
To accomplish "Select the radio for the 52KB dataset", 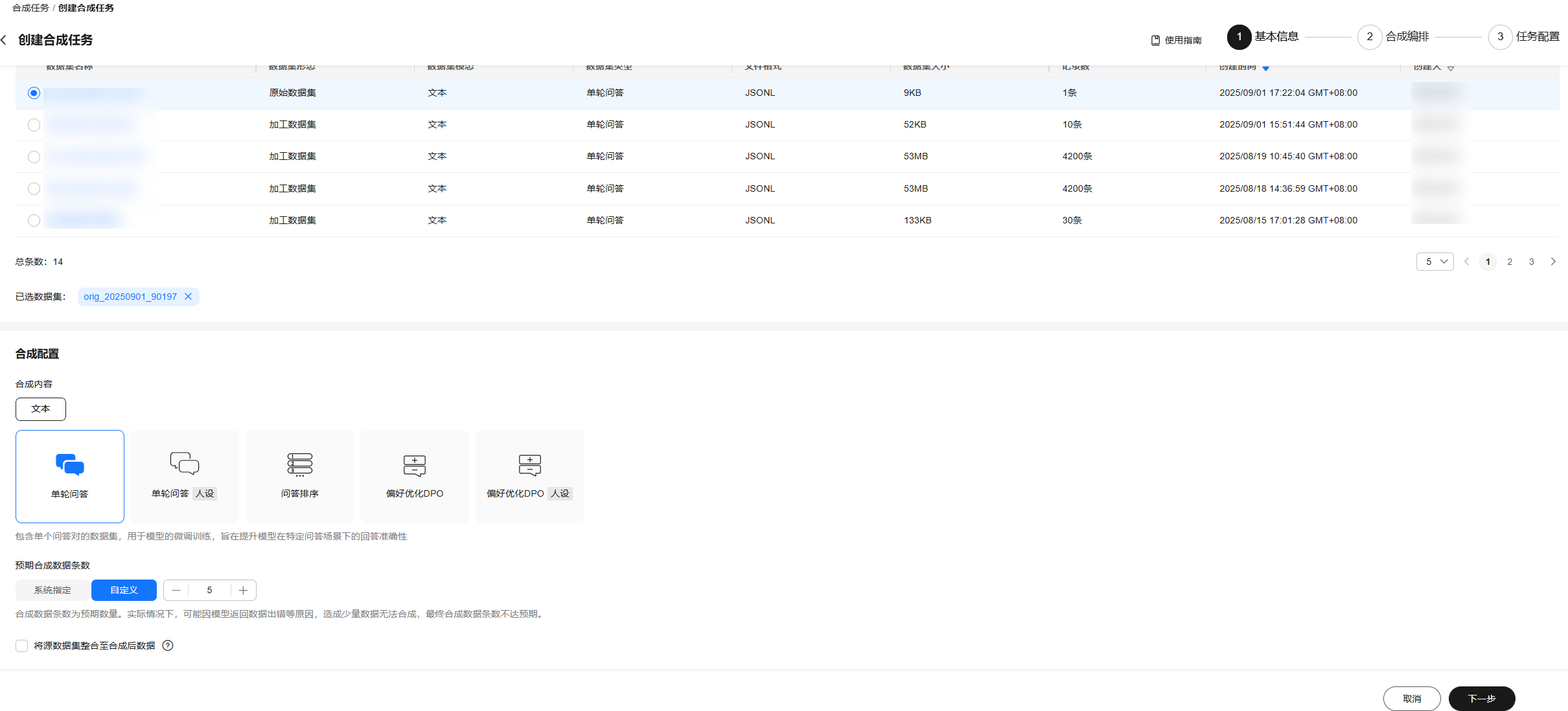I will (x=34, y=125).
